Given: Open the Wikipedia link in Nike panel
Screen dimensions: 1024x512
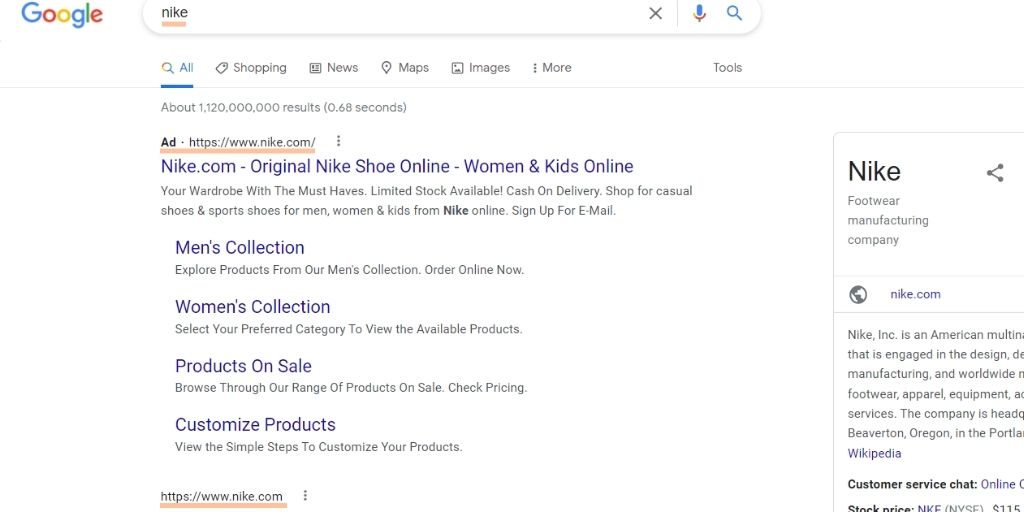Looking at the screenshot, I should [x=874, y=453].
